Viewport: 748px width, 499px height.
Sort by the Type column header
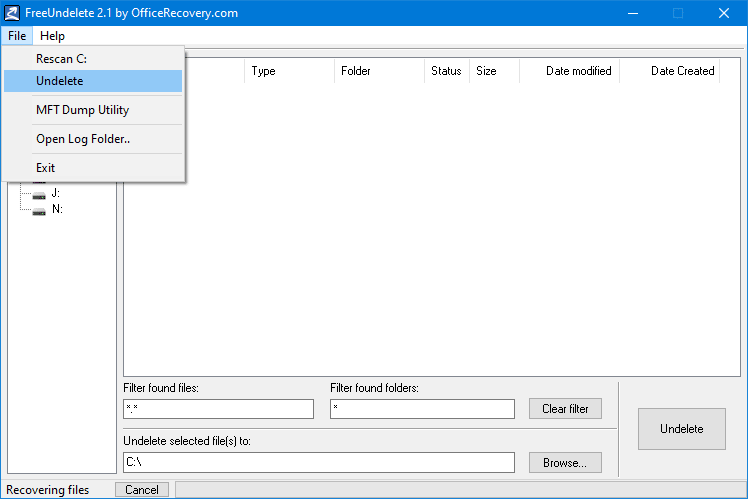tap(290, 71)
